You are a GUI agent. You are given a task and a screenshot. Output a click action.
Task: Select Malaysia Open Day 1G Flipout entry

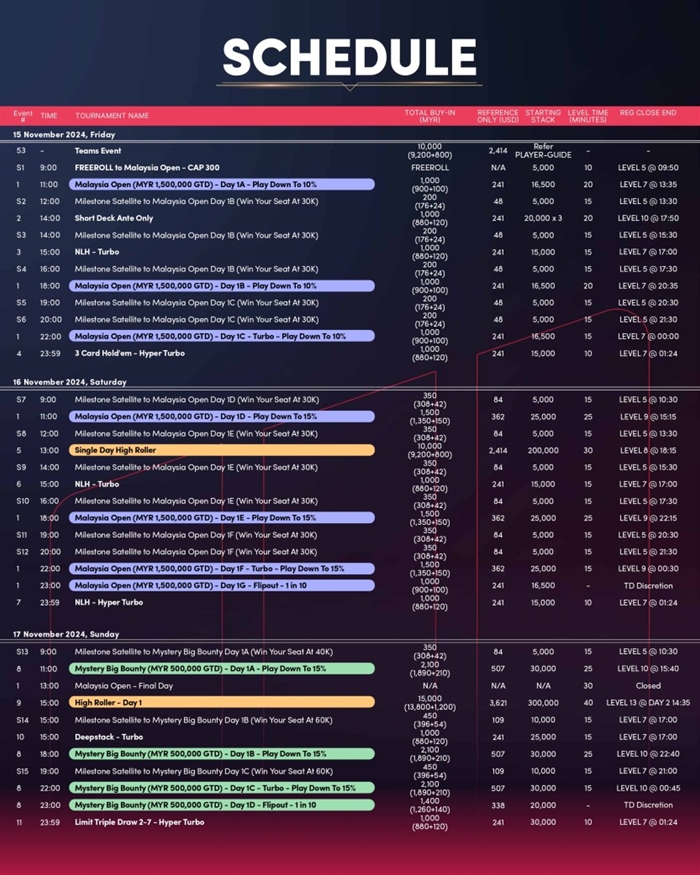point(221,585)
